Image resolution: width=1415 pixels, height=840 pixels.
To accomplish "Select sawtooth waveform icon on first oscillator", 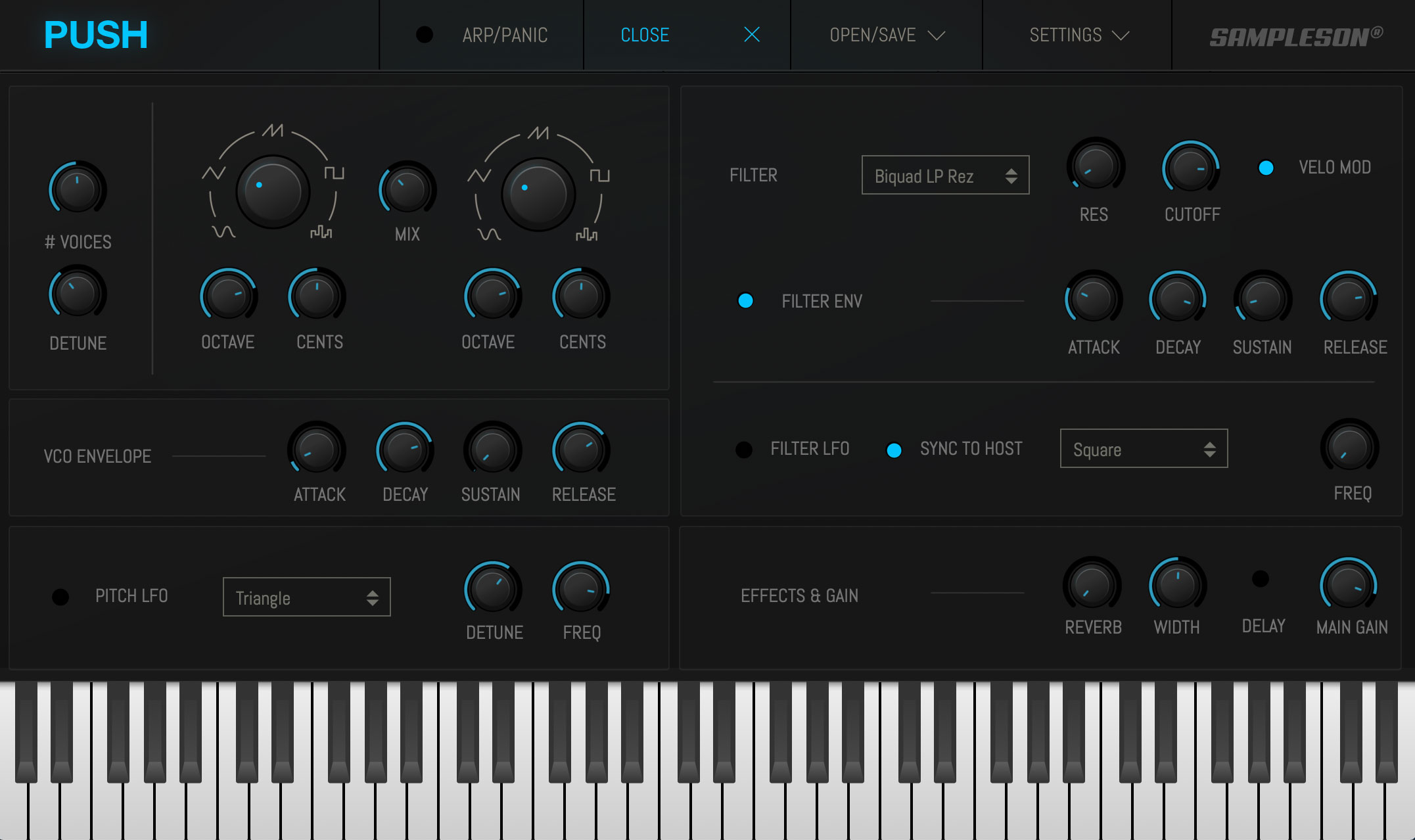I will click(273, 130).
